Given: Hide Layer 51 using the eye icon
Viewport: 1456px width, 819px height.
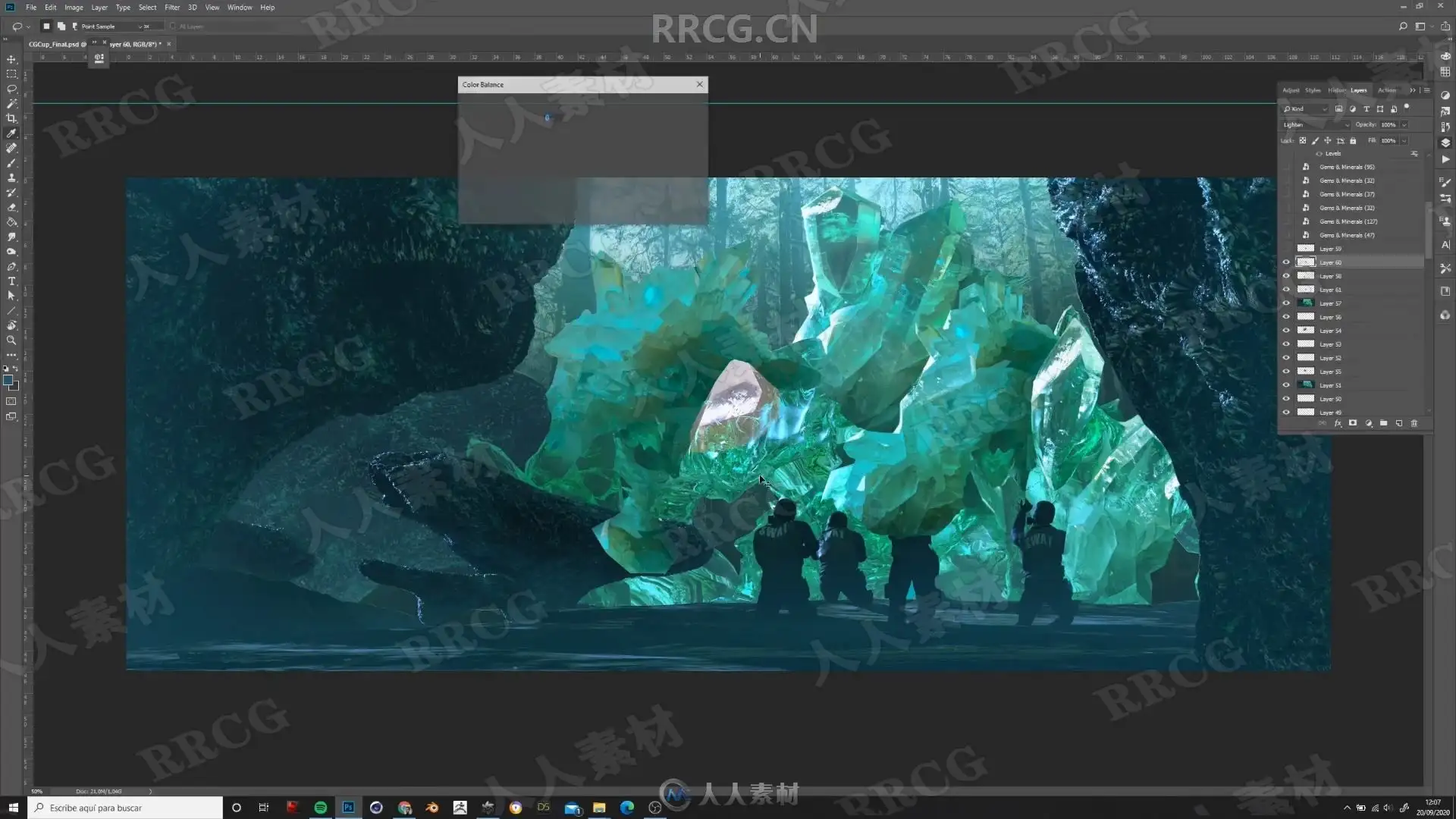Looking at the screenshot, I should (x=1286, y=385).
